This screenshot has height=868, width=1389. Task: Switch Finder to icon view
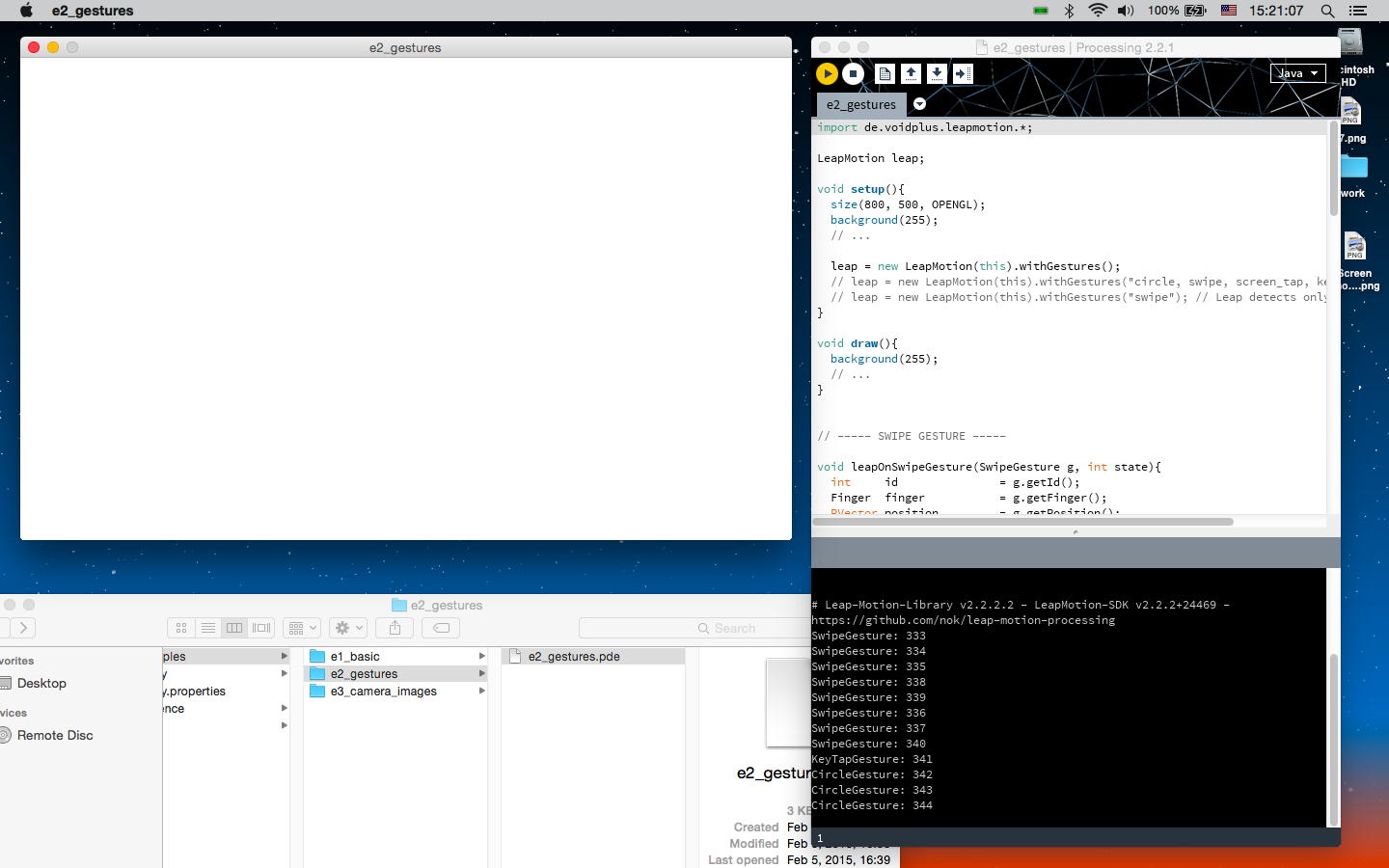181,628
